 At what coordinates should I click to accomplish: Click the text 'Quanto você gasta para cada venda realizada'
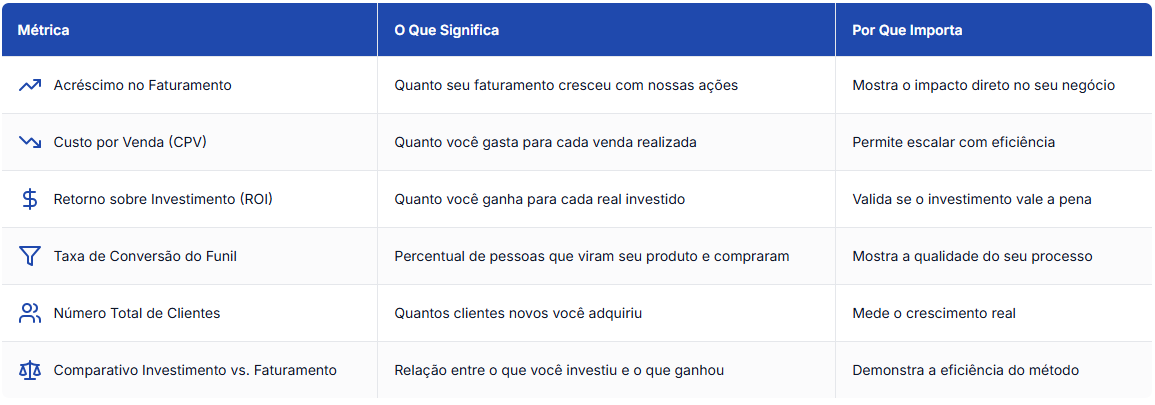(545, 142)
